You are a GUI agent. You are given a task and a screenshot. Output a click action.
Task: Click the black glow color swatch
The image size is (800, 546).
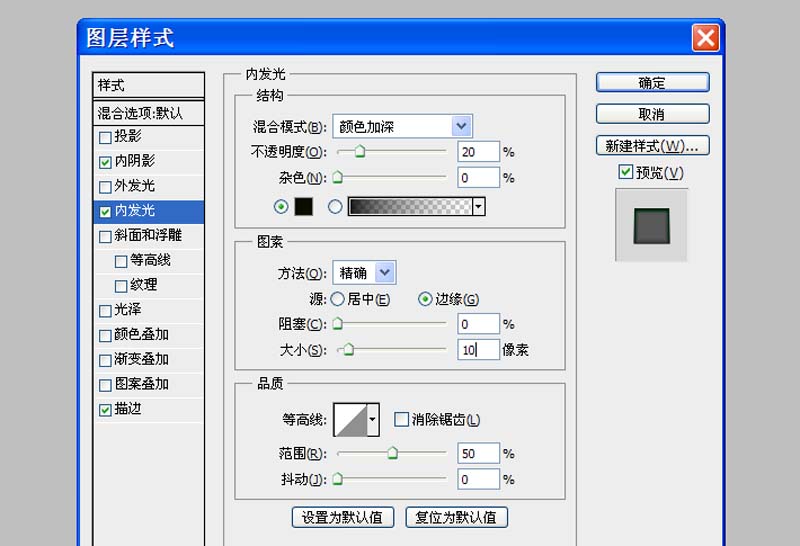click(304, 207)
